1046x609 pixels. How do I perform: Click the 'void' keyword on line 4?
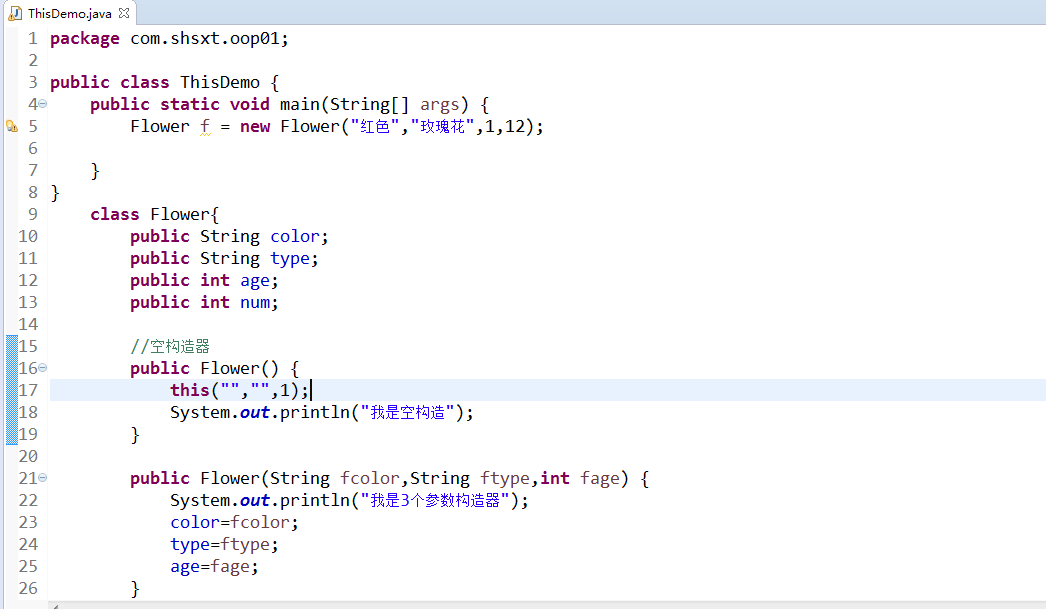tap(249, 104)
